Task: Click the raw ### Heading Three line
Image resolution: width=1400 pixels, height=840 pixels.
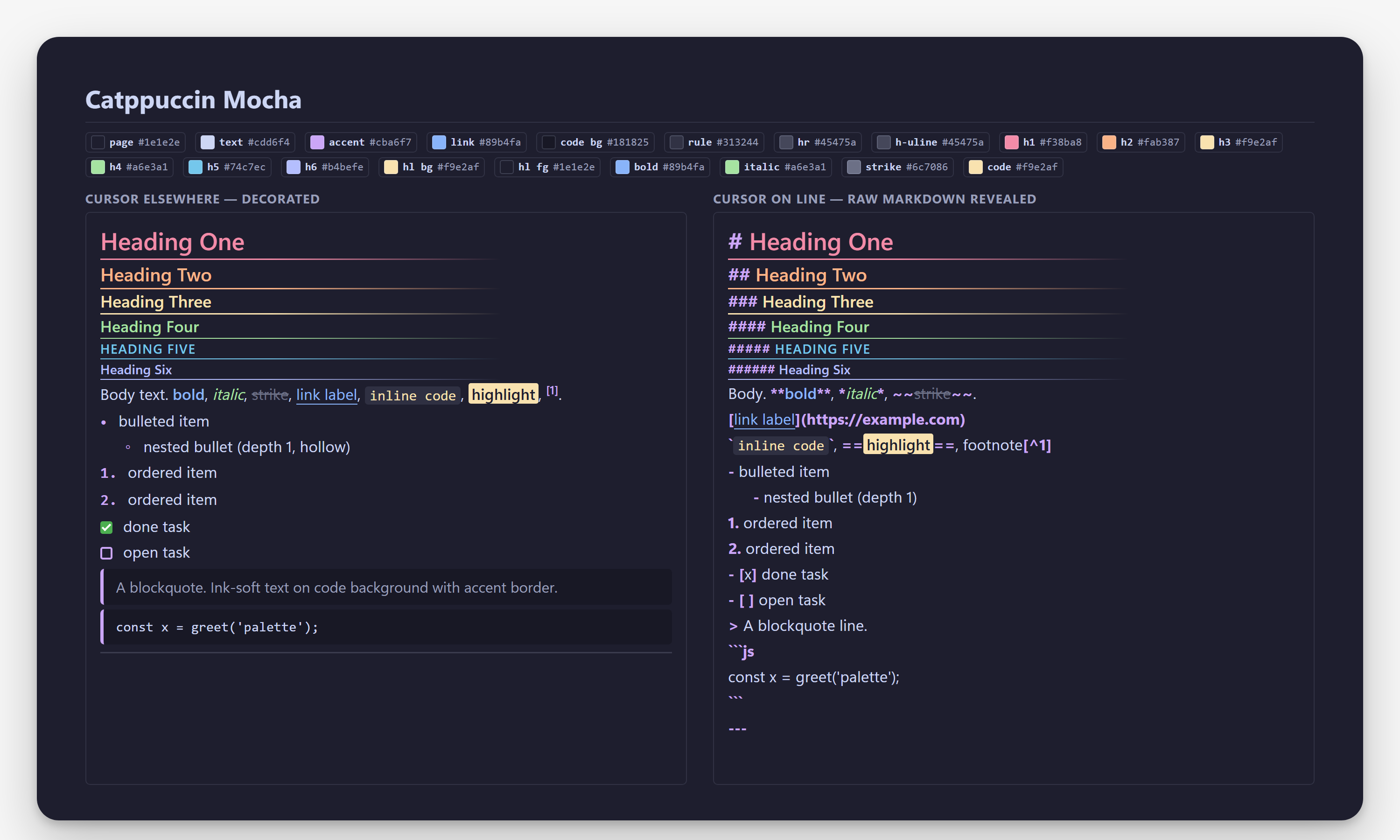Action: 801,301
